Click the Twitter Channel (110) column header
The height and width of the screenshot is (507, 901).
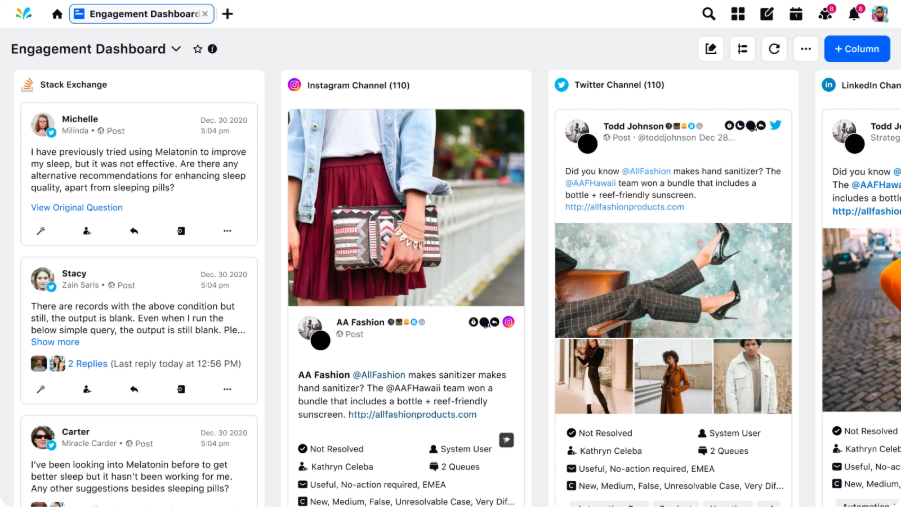619,84
